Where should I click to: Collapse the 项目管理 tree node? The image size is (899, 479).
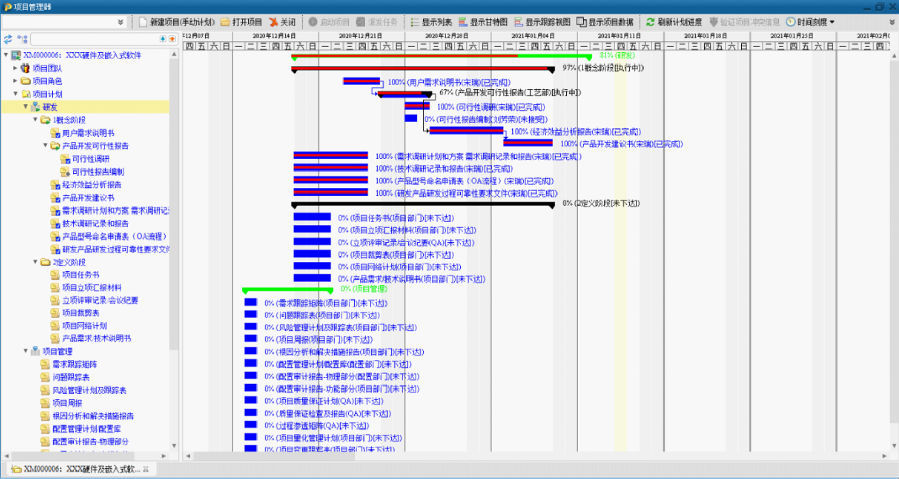tap(25, 351)
